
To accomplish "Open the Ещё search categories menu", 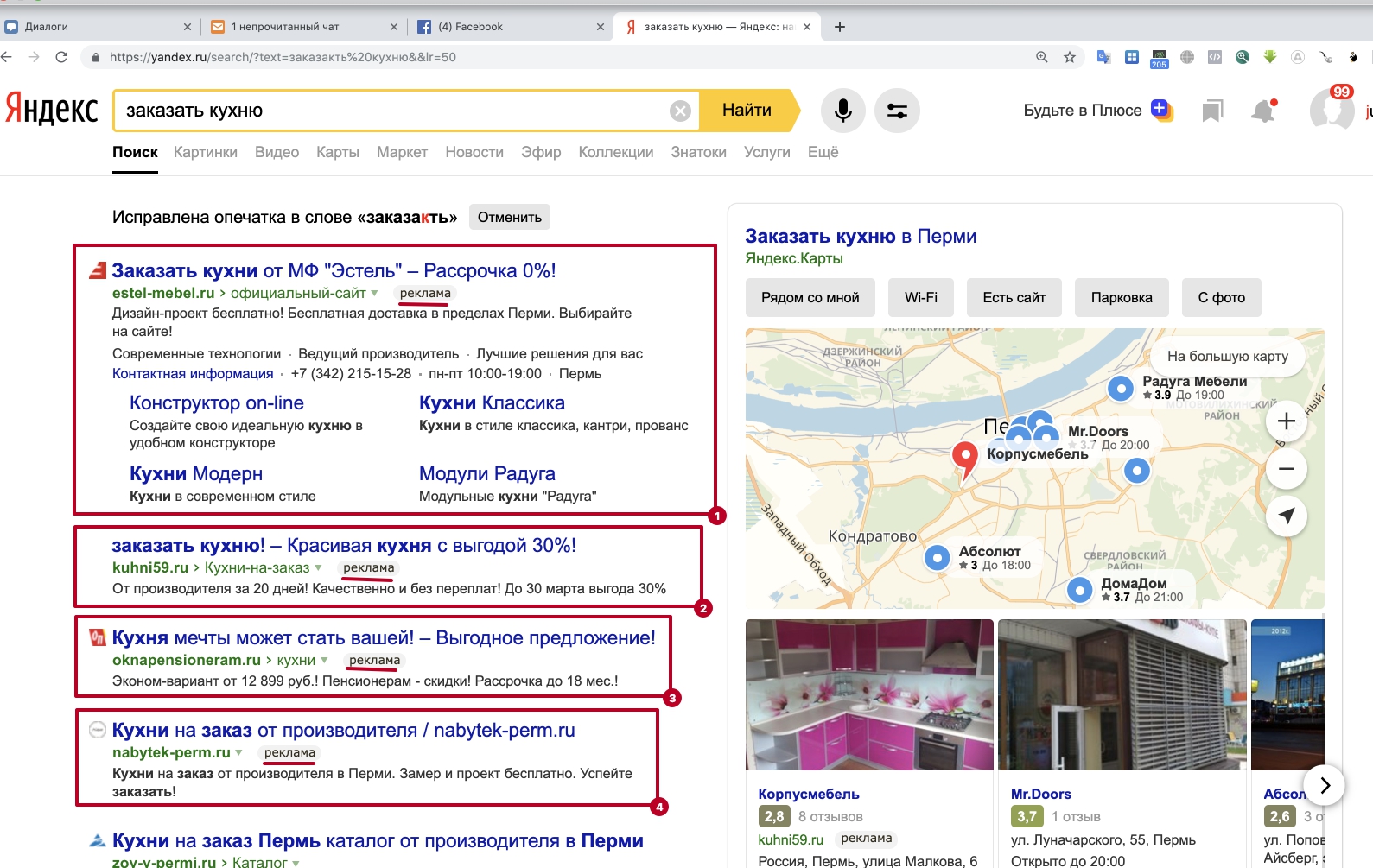I will click(823, 152).
